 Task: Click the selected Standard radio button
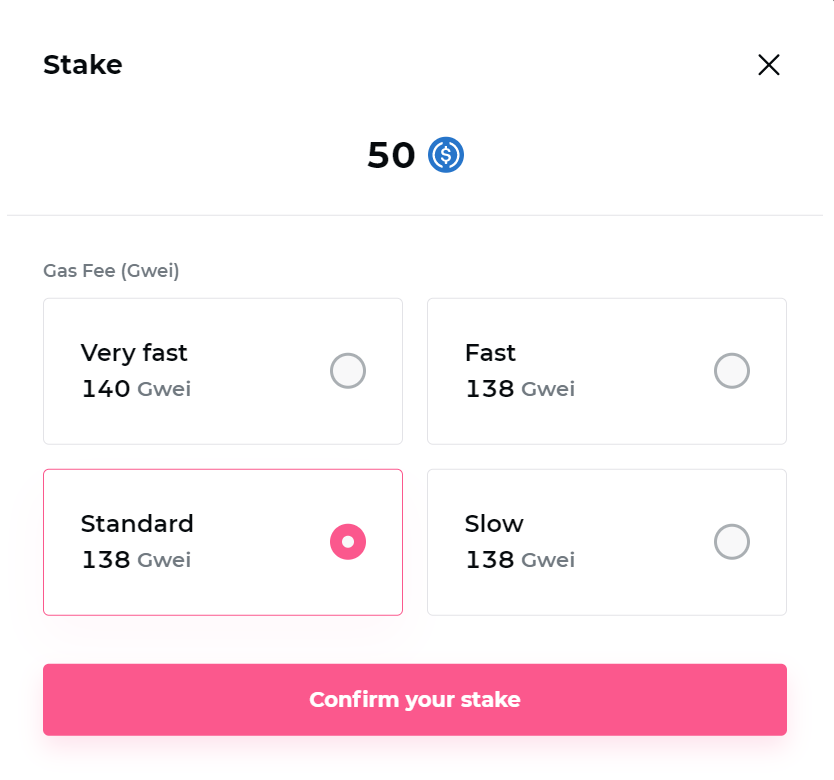click(348, 542)
